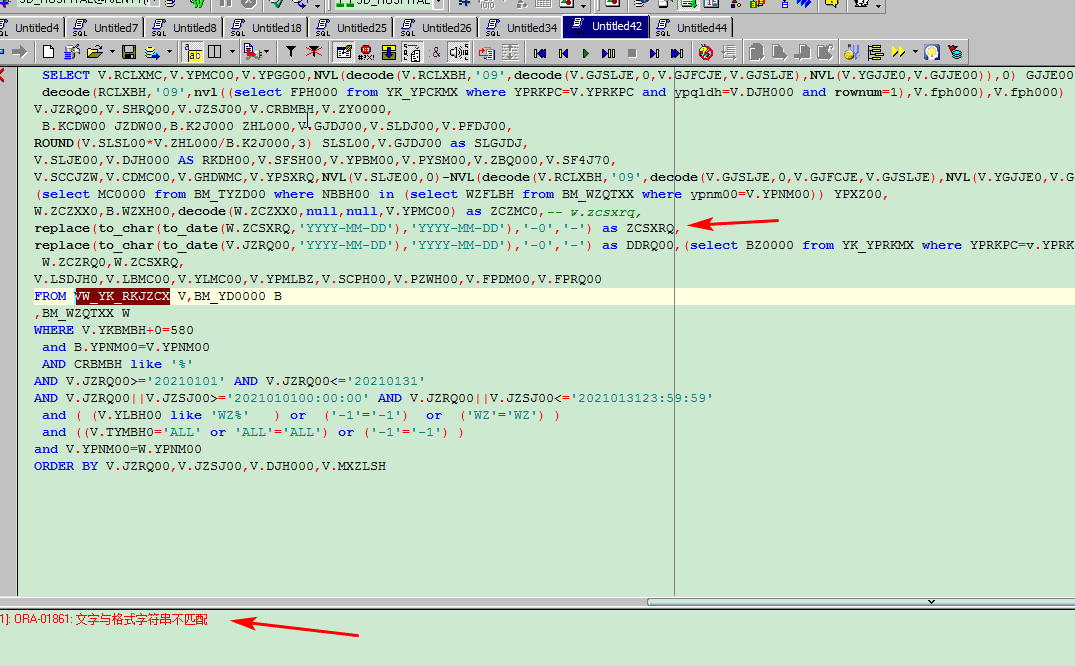Switch to the Untitled4 tab
The height and width of the screenshot is (666, 1075).
[x=32, y=27]
